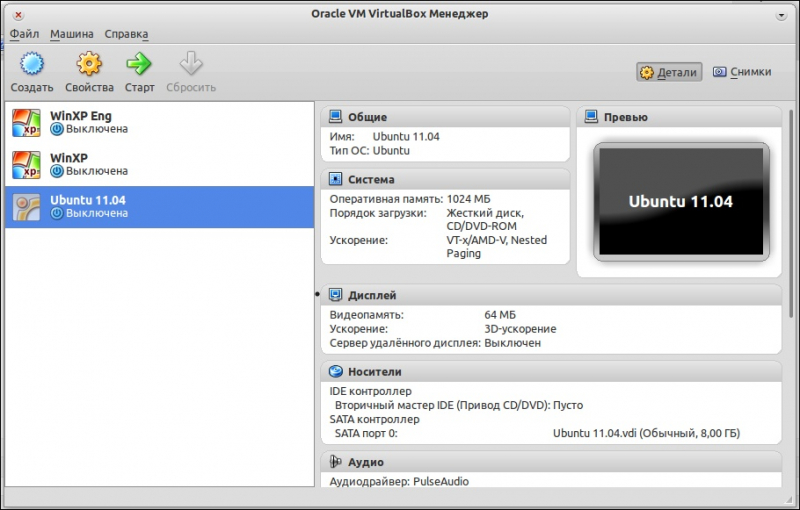Click the WinXP Eng machine icon
Image resolution: width=800 pixels, height=510 pixels.
click(26, 122)
